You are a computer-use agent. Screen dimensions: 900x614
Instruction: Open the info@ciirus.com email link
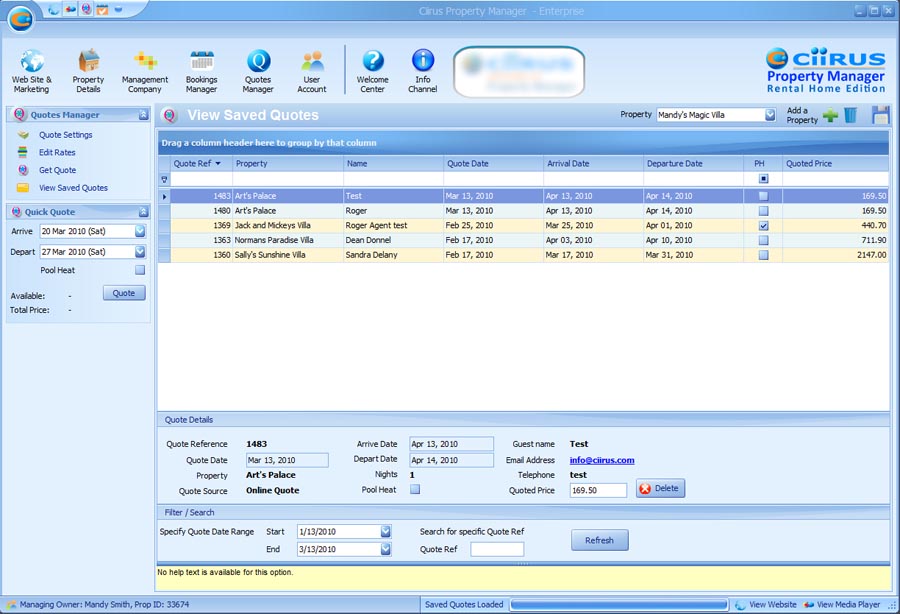point(602,460)
